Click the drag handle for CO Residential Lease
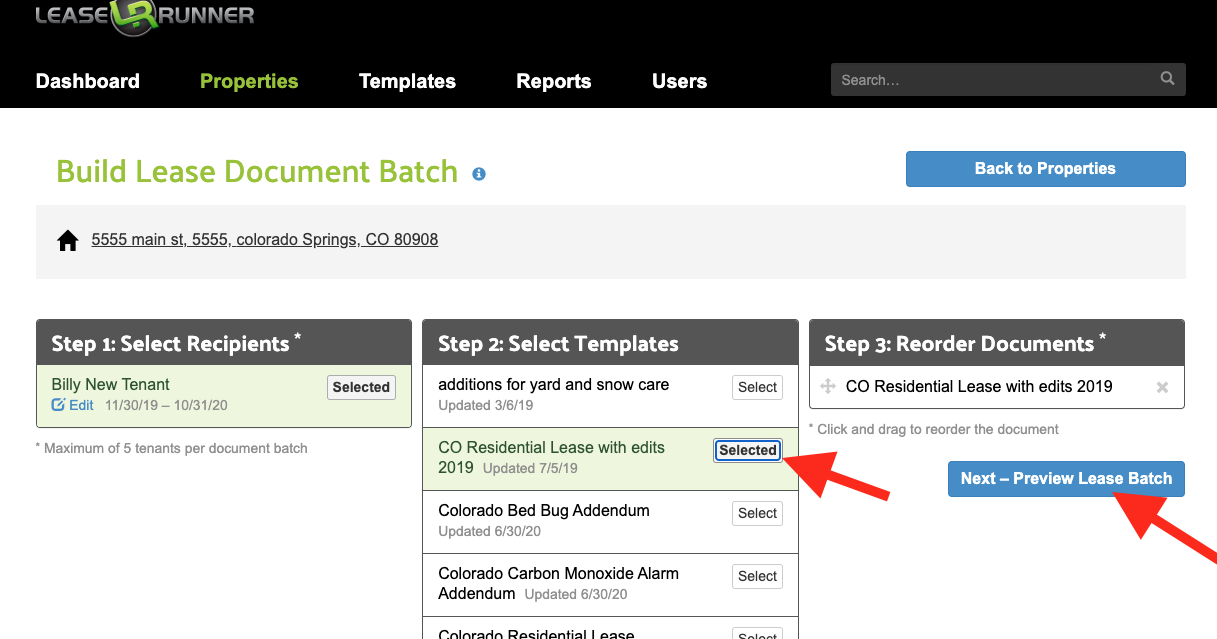Screen dimensions: 1217x639 tap(828, 387)
